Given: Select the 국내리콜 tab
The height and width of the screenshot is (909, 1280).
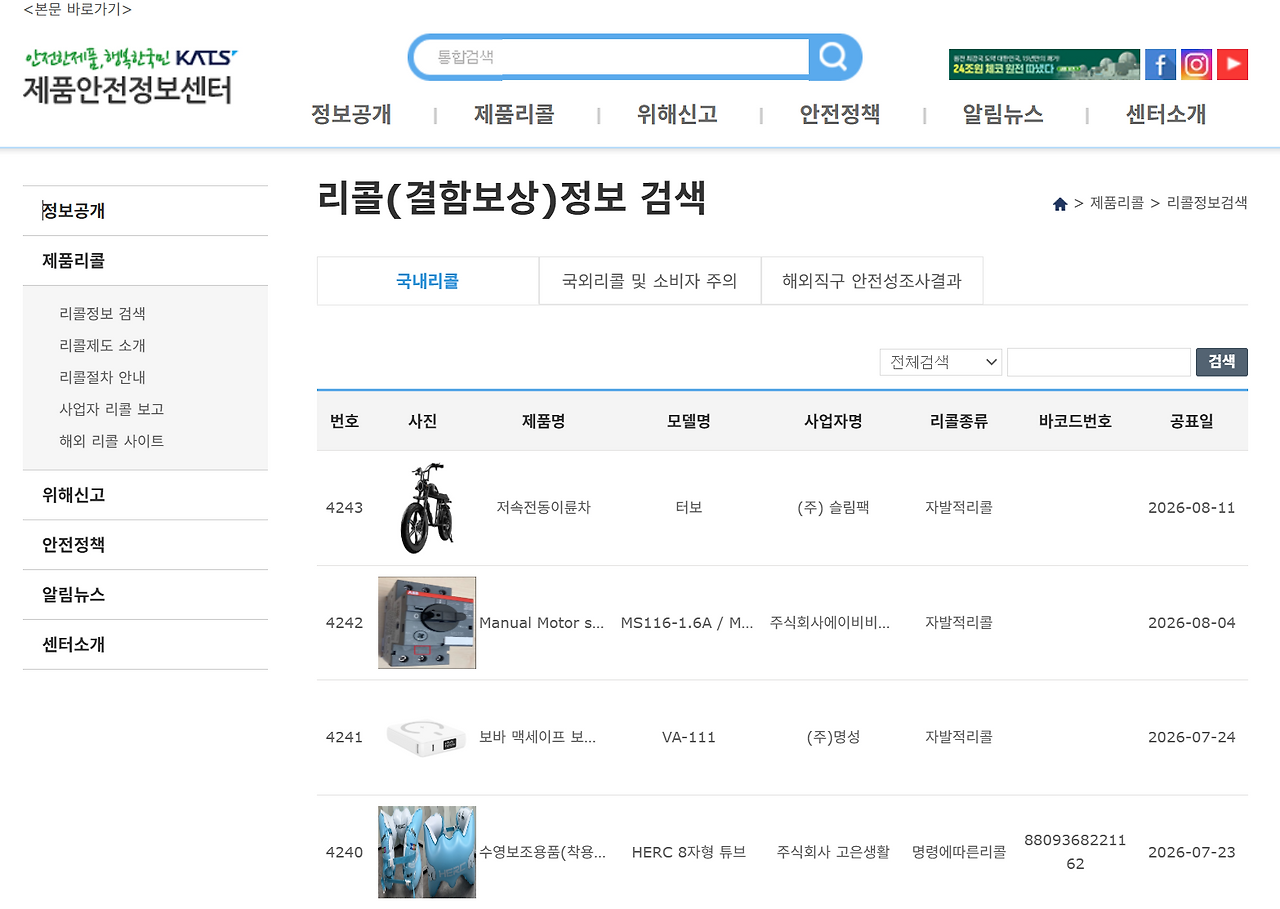Looking at the screenshot, I should click(428, 281).
